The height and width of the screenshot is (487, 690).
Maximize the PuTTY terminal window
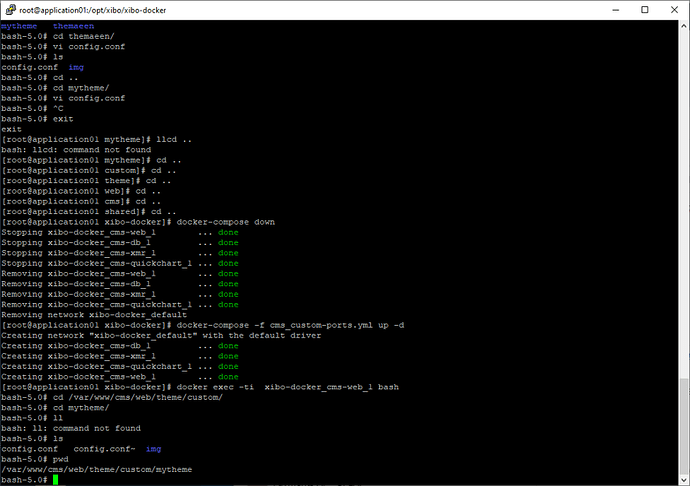[625, 10]
